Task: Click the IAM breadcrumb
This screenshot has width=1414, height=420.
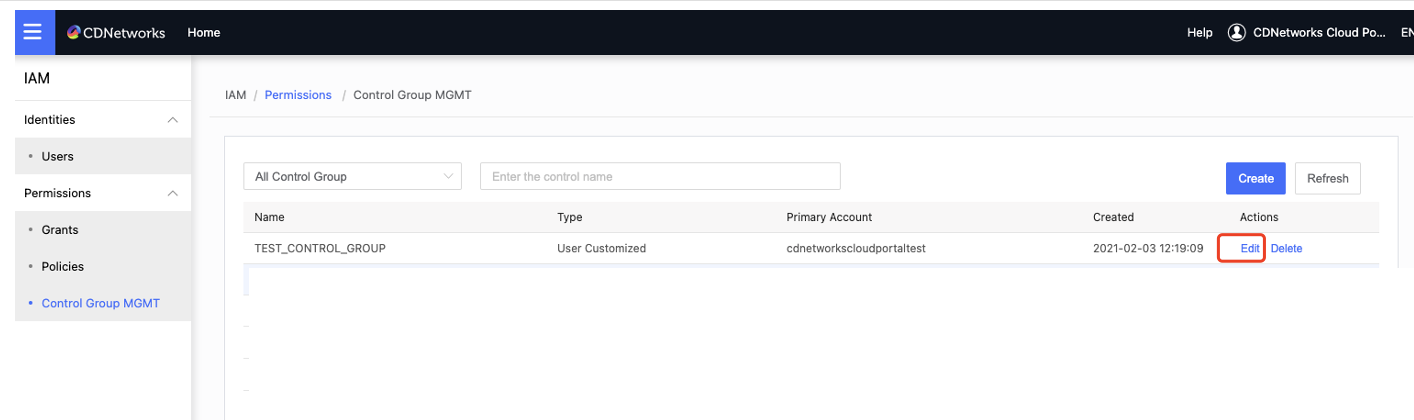Action: [x=235, y=95]
